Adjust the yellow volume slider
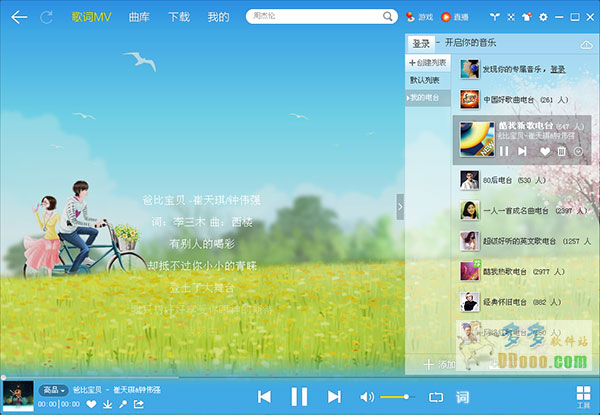Image resolution: width=600 pixels, height=415 pixels. click(397, 397)
